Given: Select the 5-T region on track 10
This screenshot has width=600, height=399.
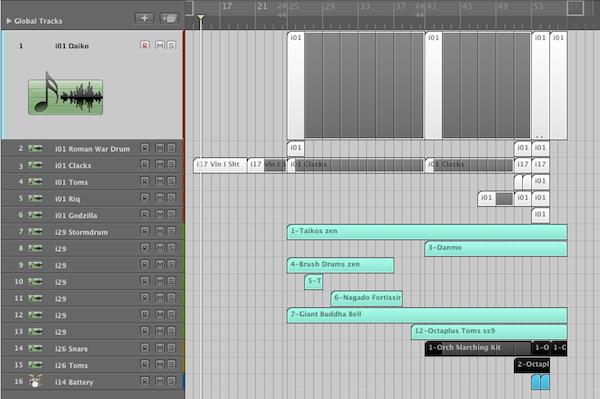Looking at the screenshot, I should click(314, 282).
